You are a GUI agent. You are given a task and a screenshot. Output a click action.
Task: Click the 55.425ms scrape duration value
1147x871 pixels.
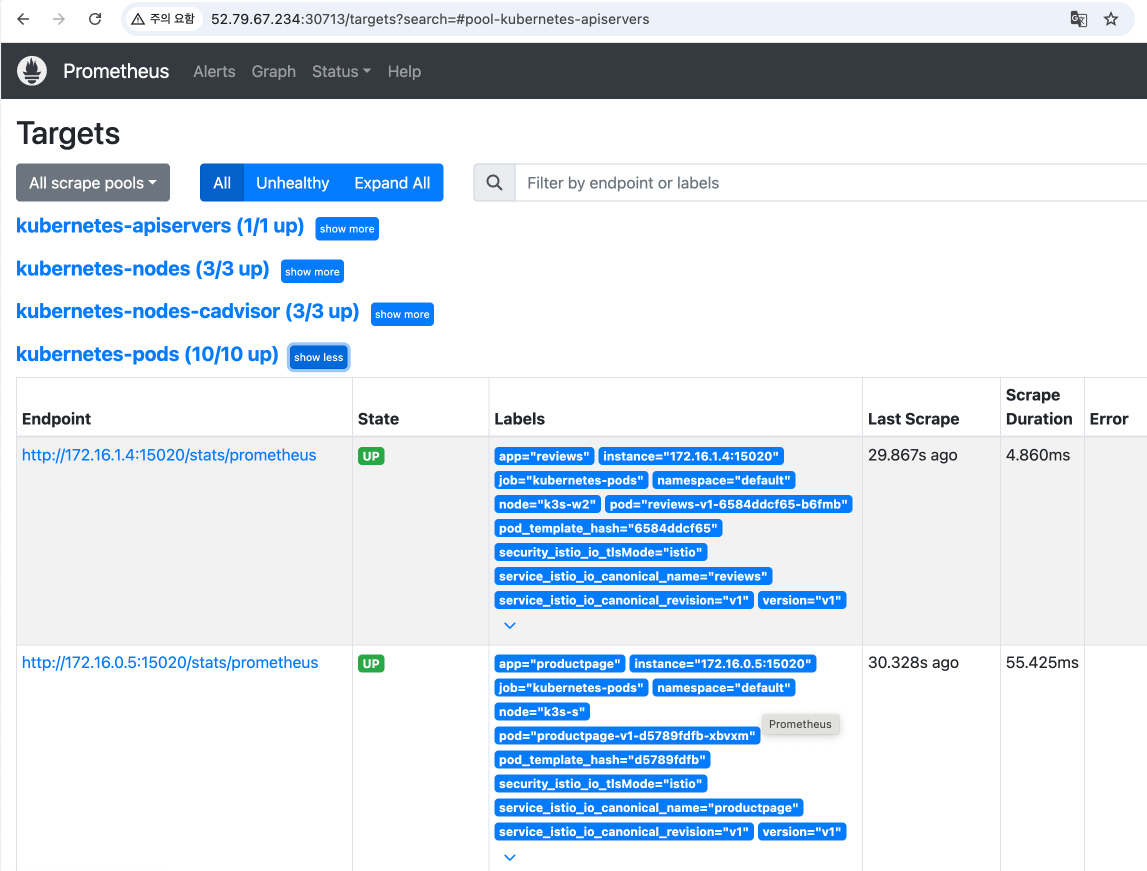click(x=1042, y=663)
